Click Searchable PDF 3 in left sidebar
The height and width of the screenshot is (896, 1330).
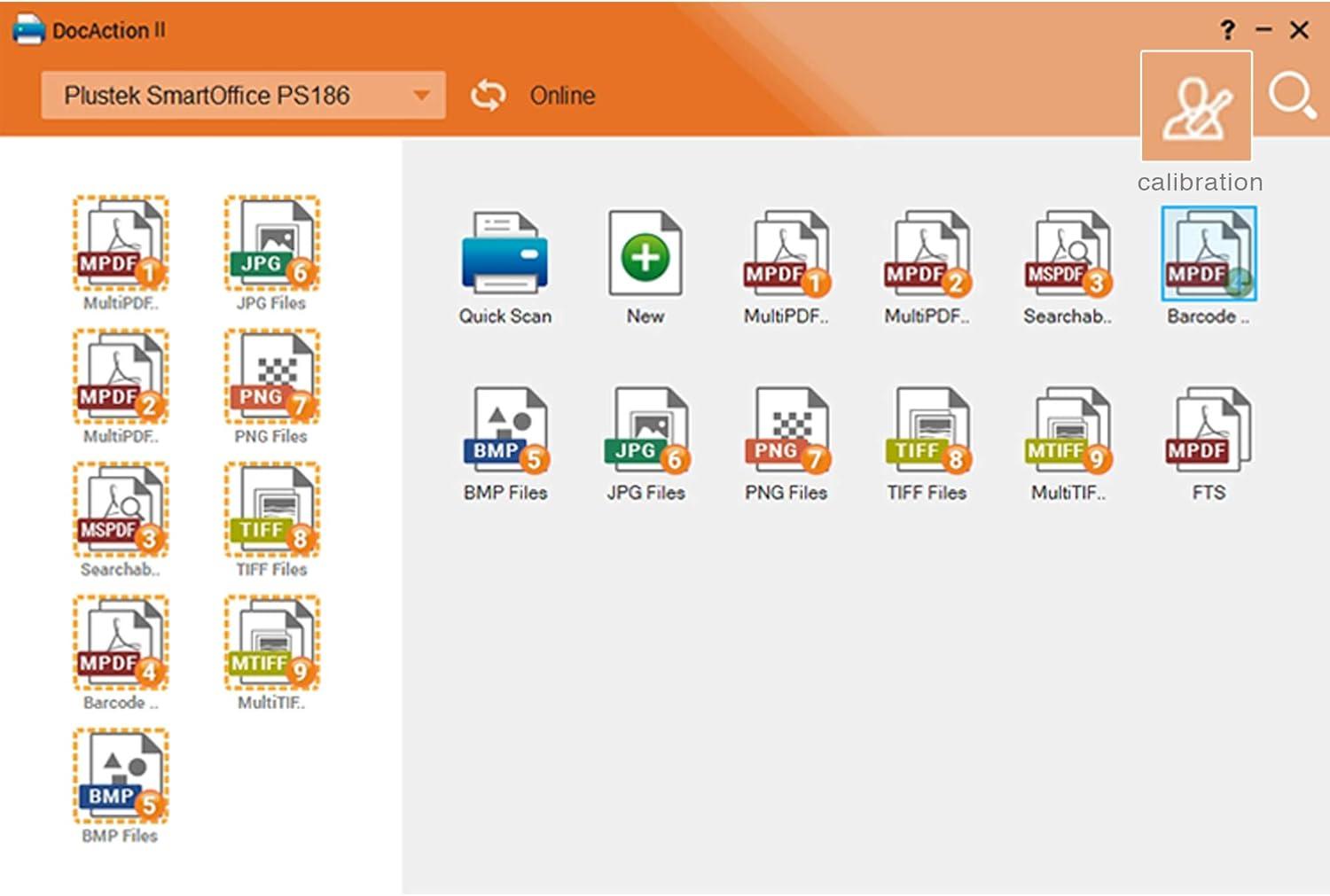[x=121, y=510]
